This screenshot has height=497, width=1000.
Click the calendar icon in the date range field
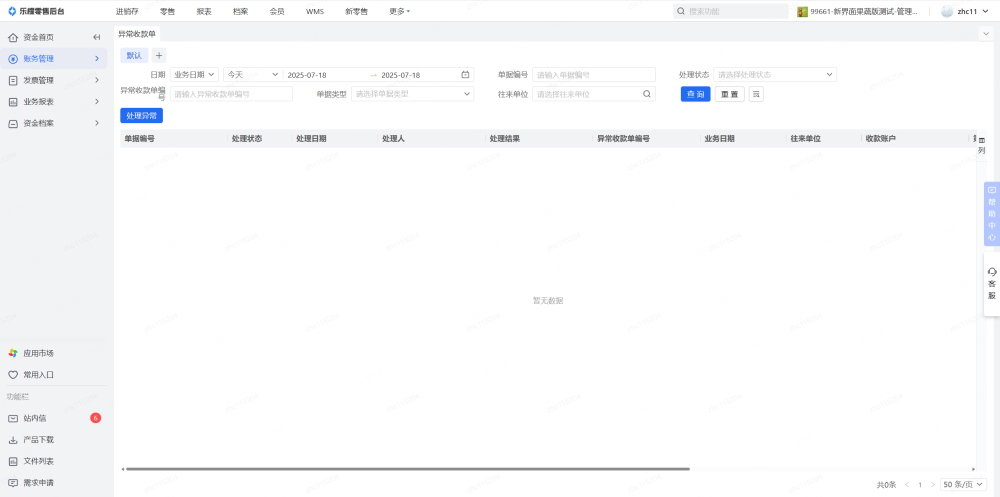click(465, 75)
